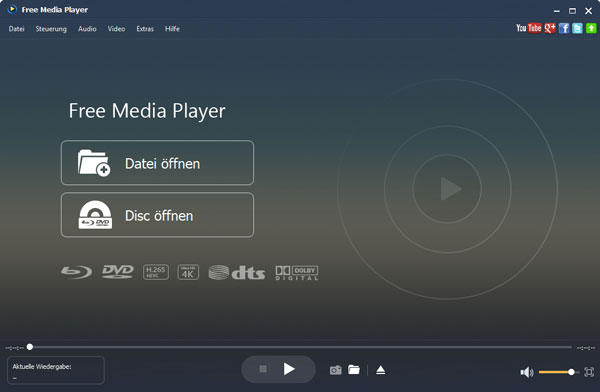The image size is (600, 392).
Task: Toggle fullscreen mode icon
Action: click(589, 372)
